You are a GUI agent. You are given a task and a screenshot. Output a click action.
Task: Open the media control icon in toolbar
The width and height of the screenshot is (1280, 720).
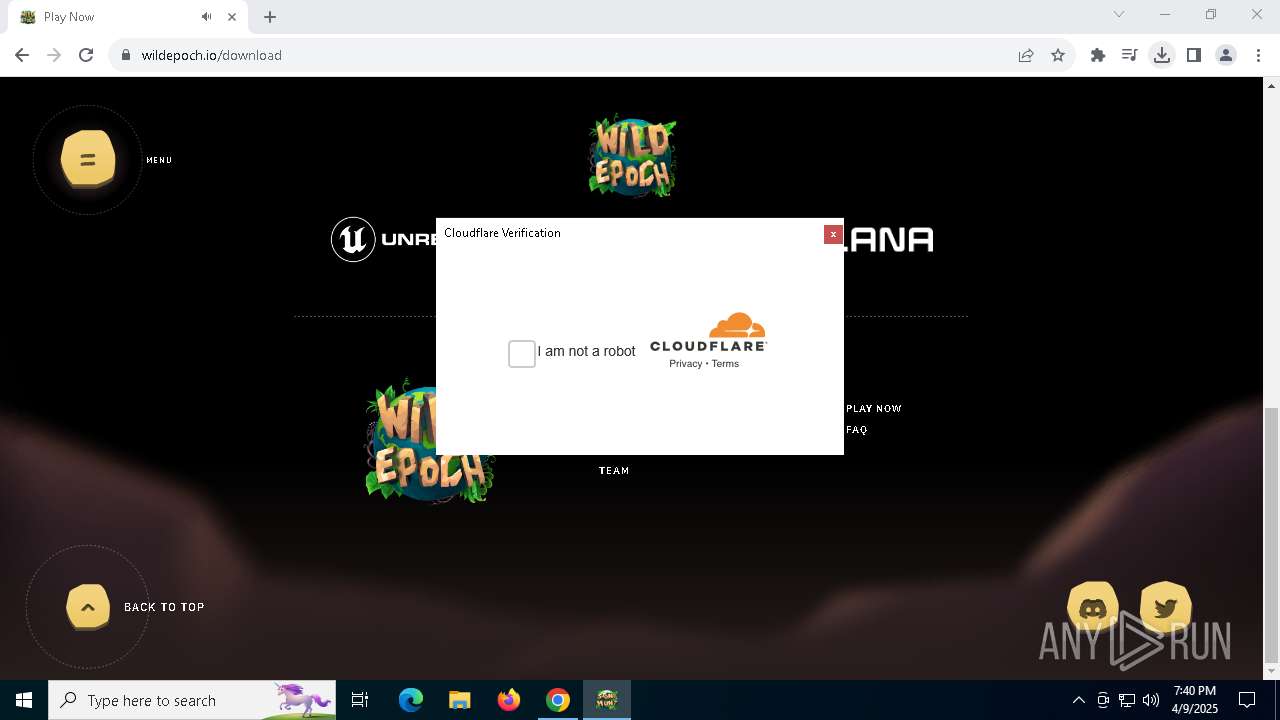click(x=1130, y=55)
